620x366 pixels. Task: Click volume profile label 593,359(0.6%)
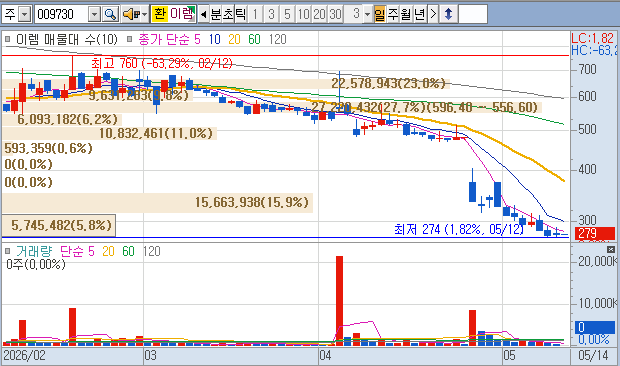pos(48,148)
